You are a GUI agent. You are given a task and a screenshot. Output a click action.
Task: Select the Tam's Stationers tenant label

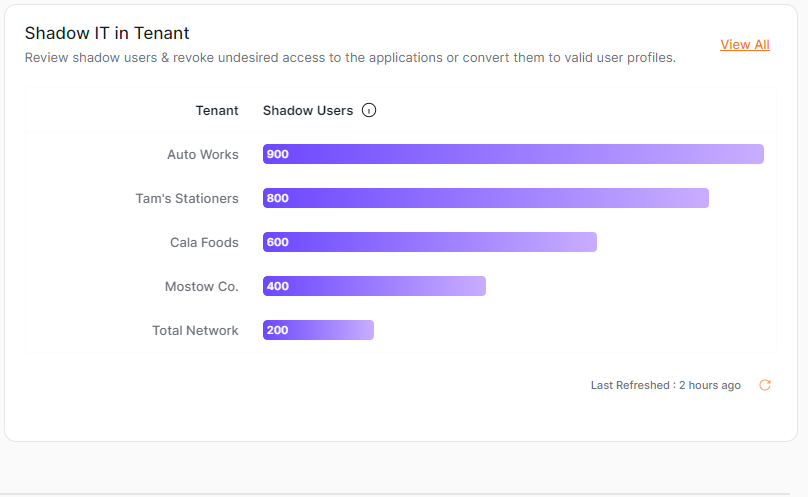coord(187,199)
